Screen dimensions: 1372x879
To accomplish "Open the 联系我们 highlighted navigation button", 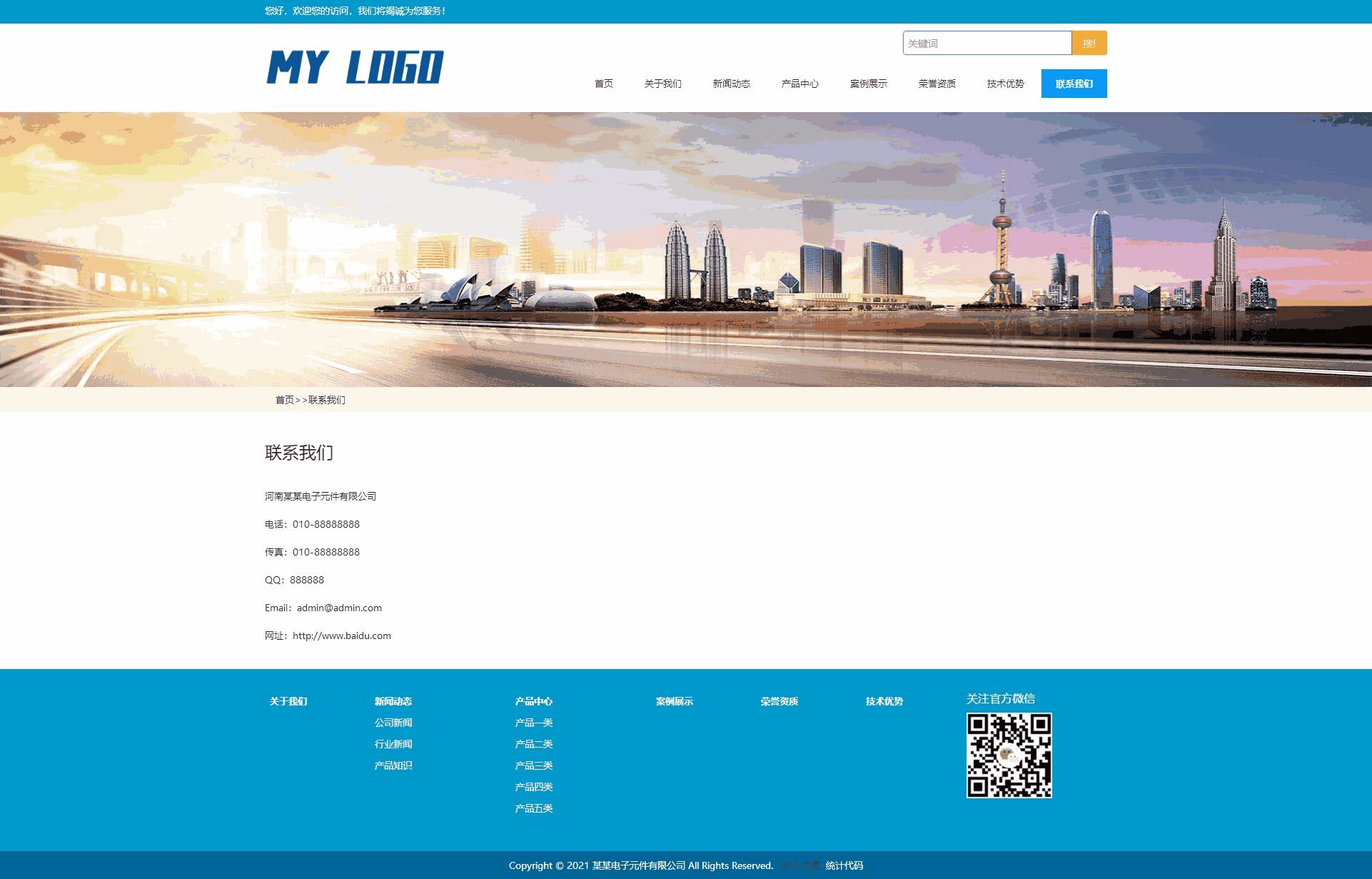I will [1074, 83].
